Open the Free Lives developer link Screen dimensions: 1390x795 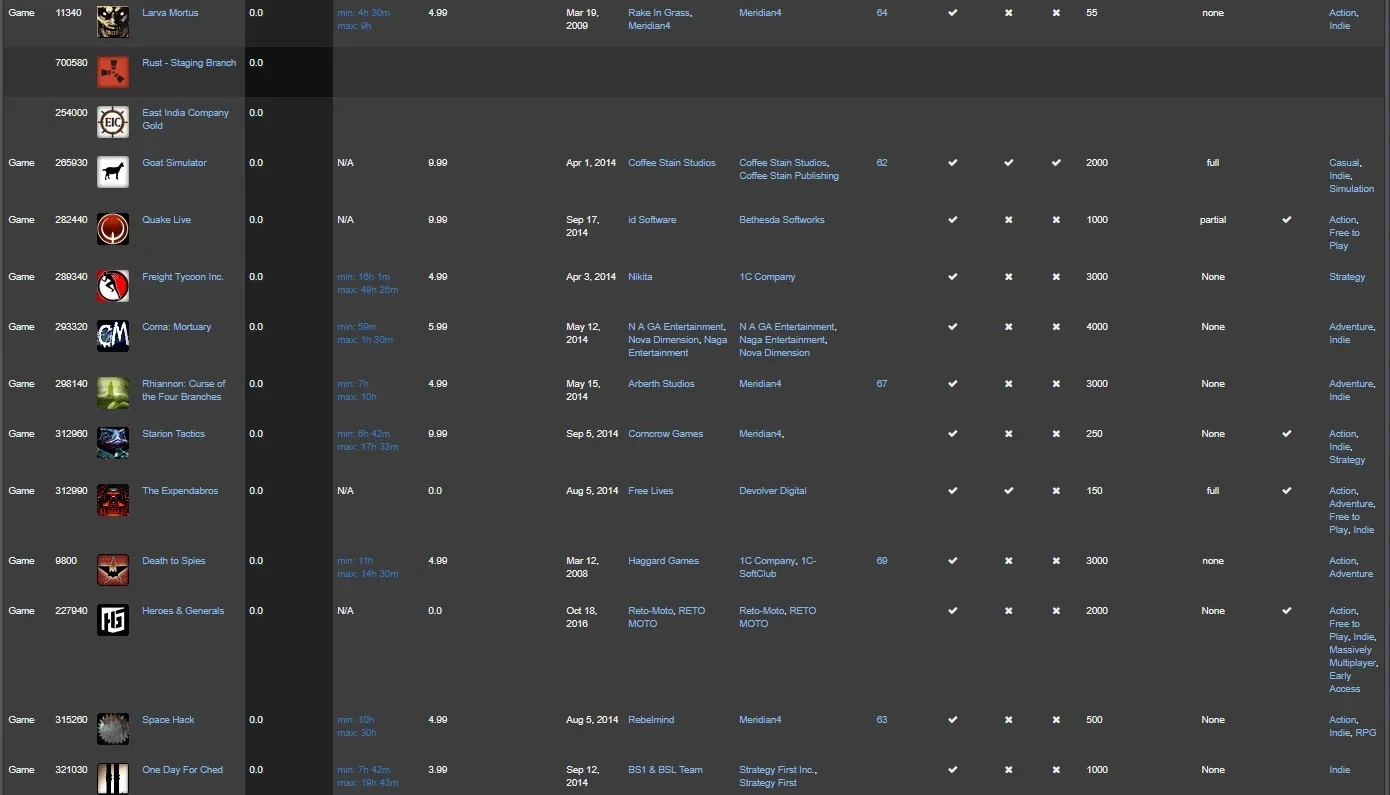(x=651, y=491)
